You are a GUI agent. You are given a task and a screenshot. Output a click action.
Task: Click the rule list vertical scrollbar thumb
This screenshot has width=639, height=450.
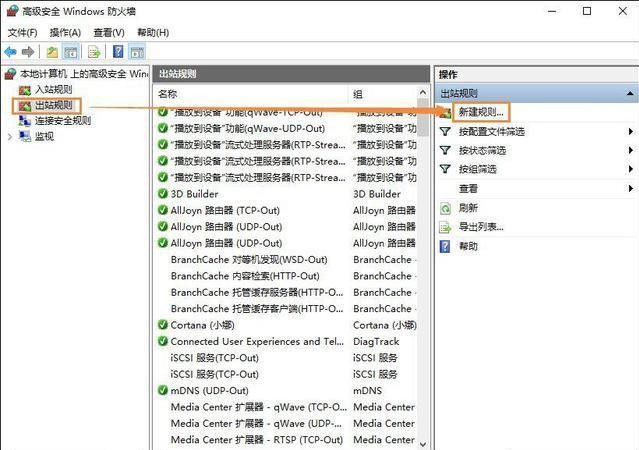(x=423, y=118)
